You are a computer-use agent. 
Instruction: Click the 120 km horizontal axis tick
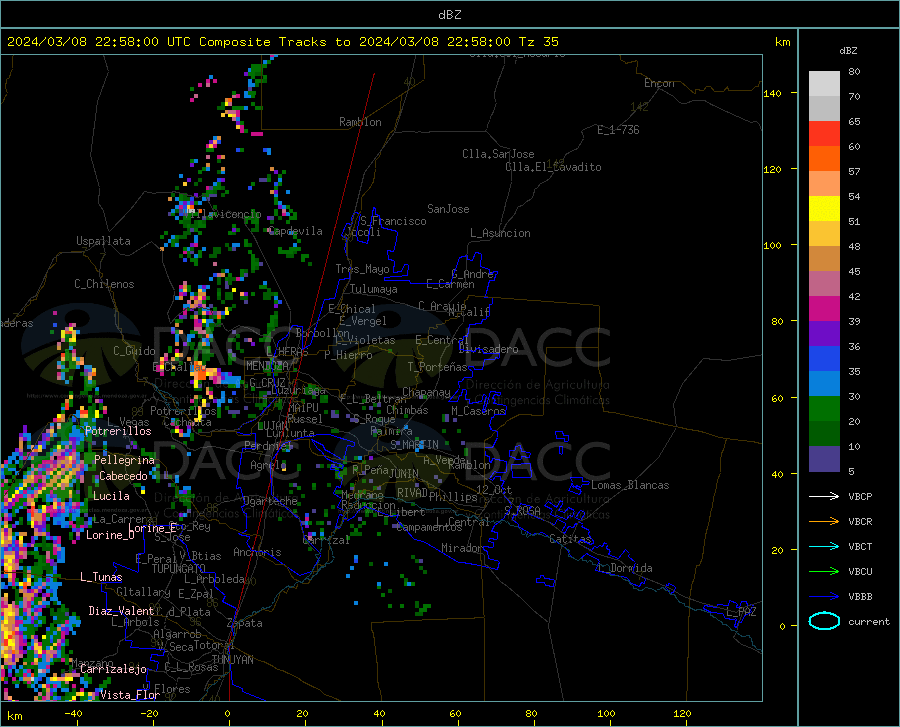click(682, 714)
